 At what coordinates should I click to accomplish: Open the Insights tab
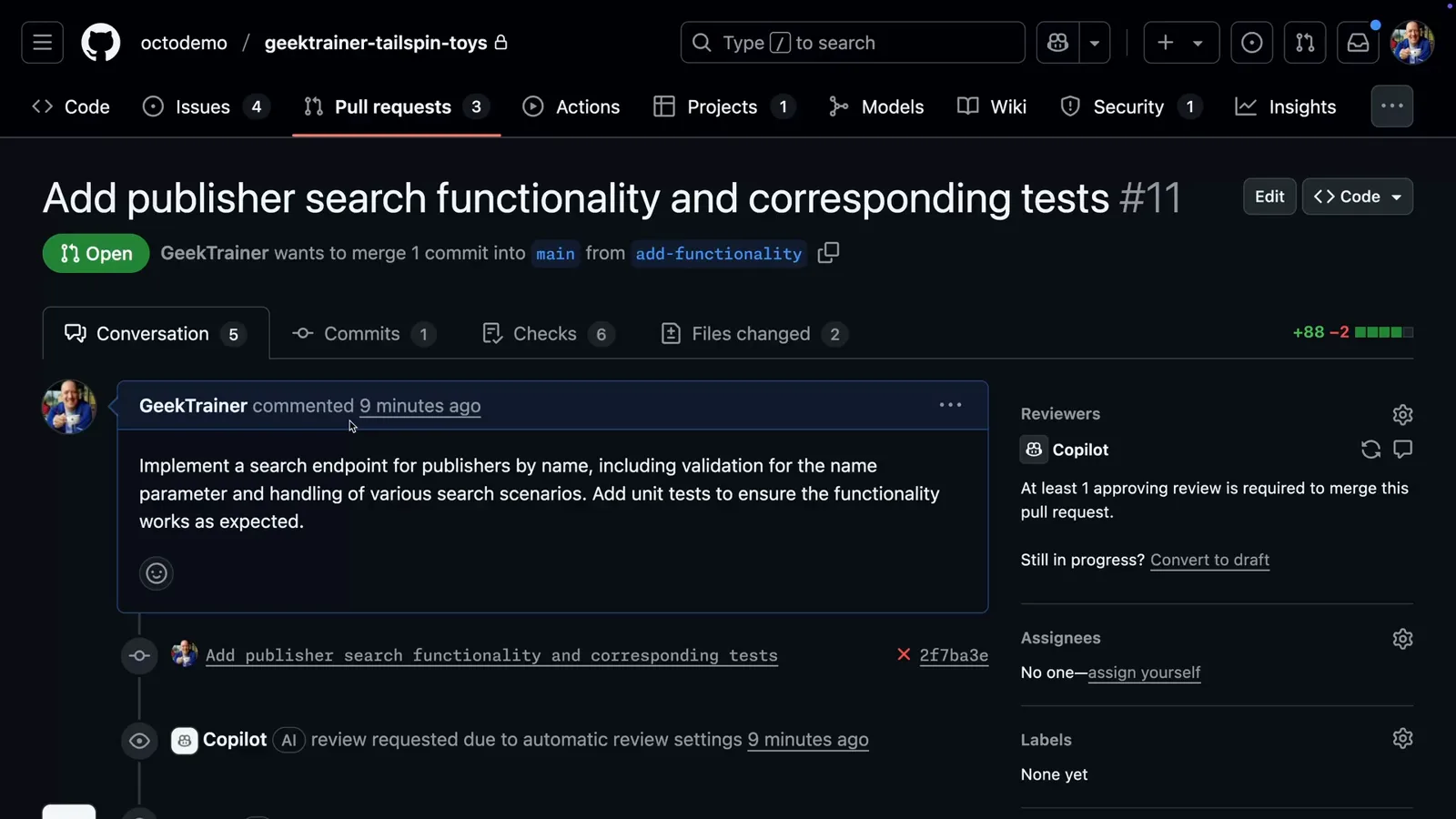[1285, 106]
